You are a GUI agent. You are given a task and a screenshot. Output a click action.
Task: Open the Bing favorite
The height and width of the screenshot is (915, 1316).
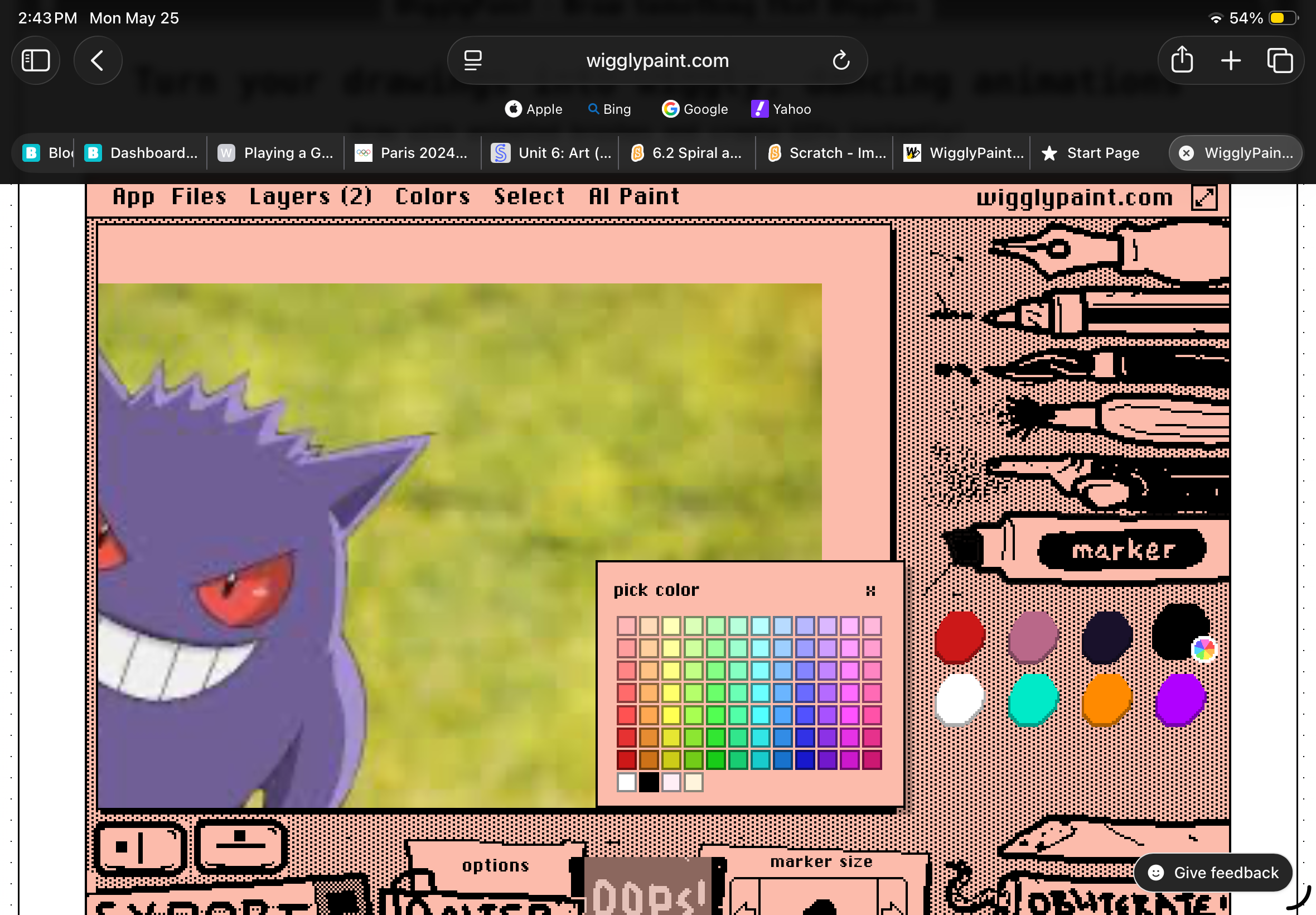(x=609, y=109)
